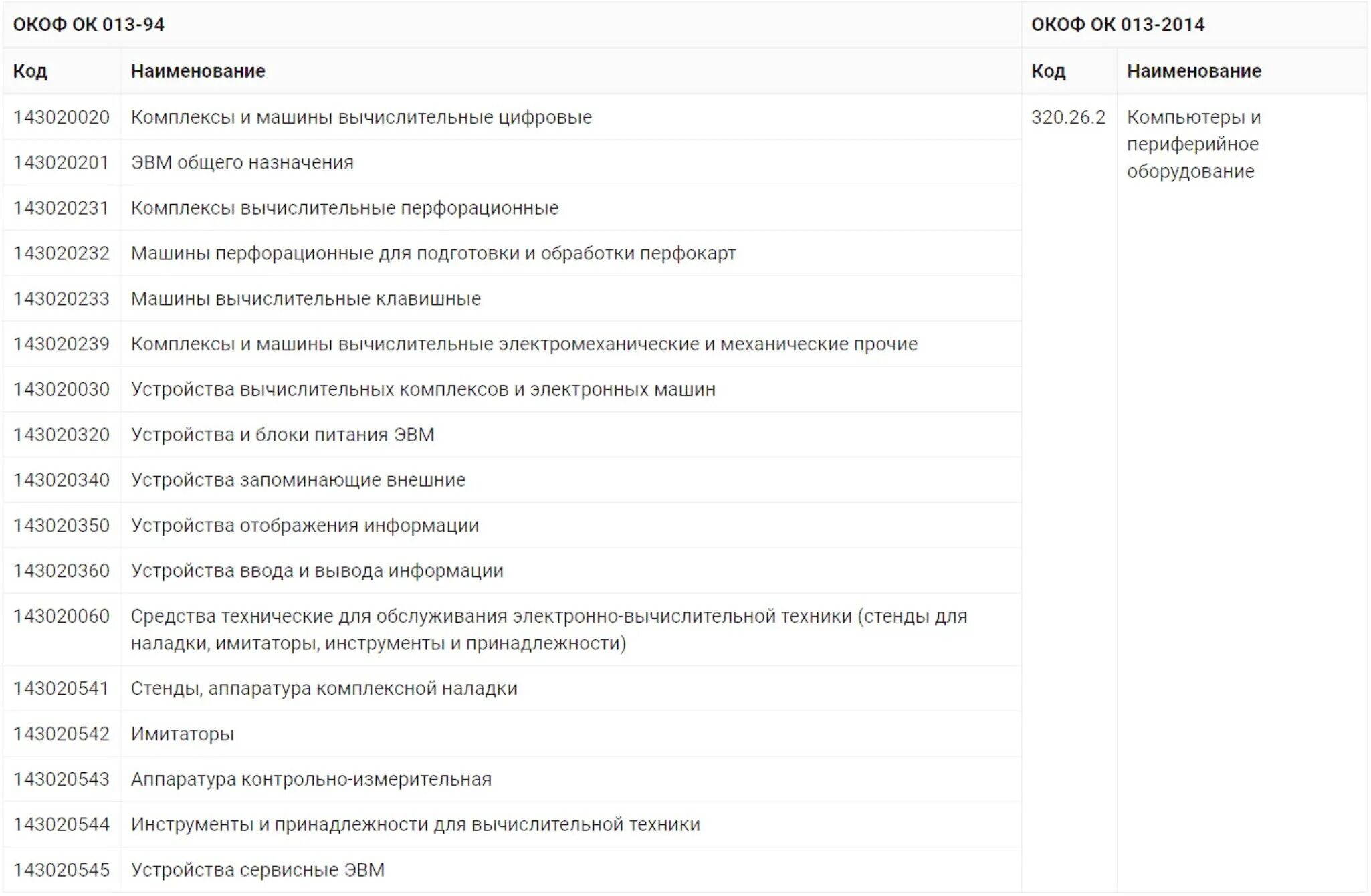The width and height of the screenshot is (1371, 896).
Task: Select code 143020020 in the first row
Action: coord(62,117)
